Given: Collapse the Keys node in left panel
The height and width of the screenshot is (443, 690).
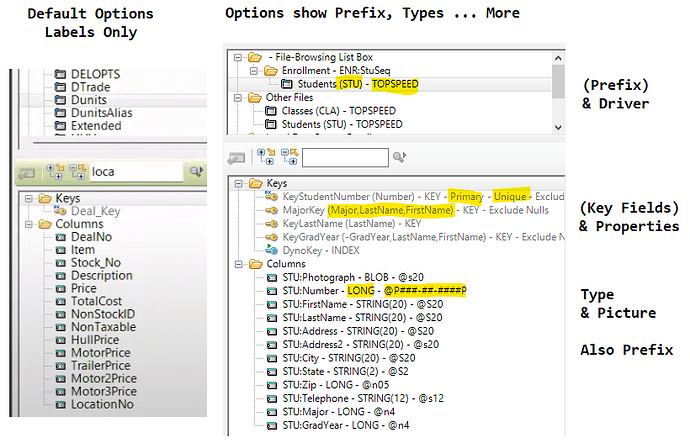Looking at the screenshot, I should (30, 198).
